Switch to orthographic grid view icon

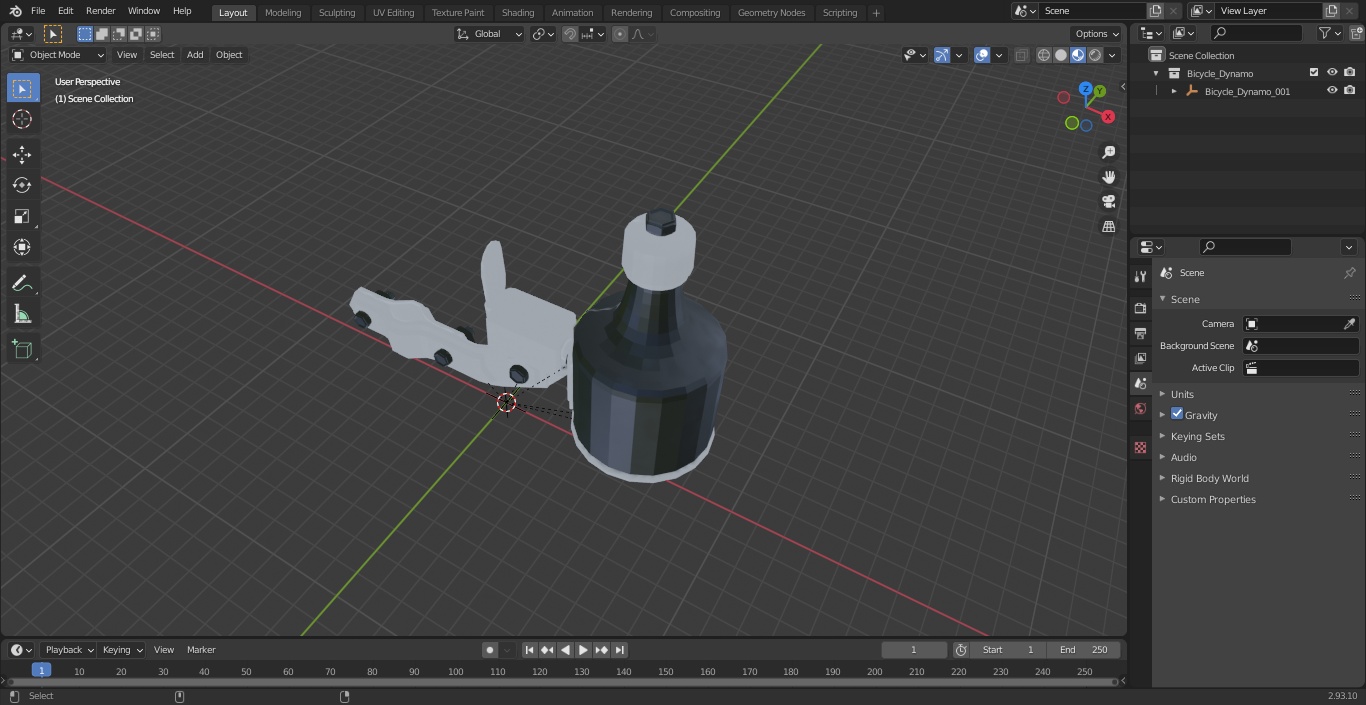coord(1108,227)
